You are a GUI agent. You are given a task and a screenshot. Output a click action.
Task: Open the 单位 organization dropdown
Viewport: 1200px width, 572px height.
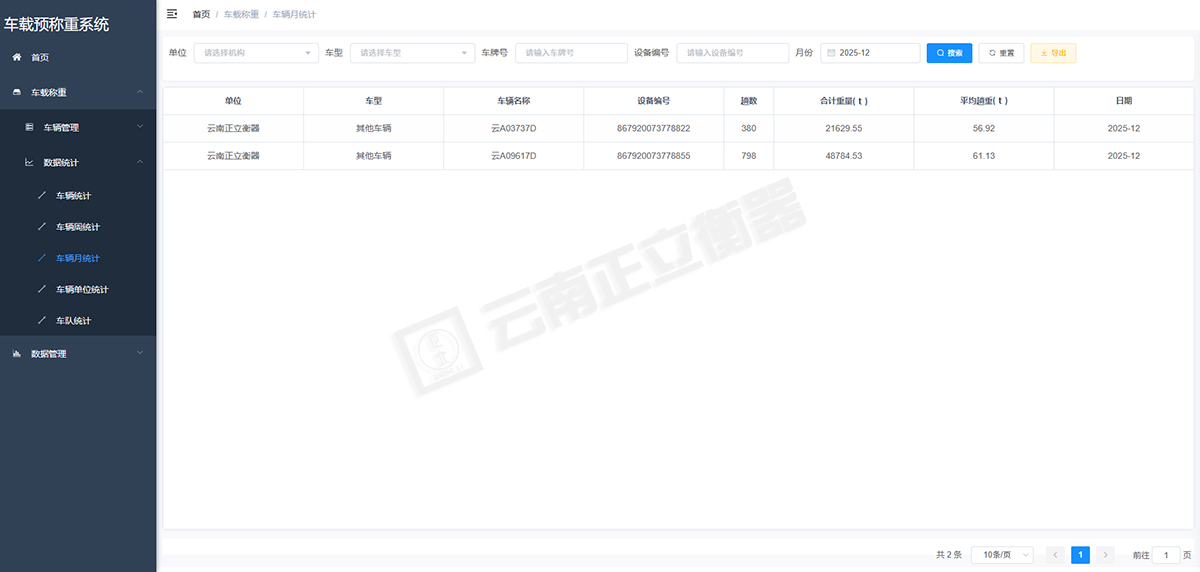tap(255, 53)
